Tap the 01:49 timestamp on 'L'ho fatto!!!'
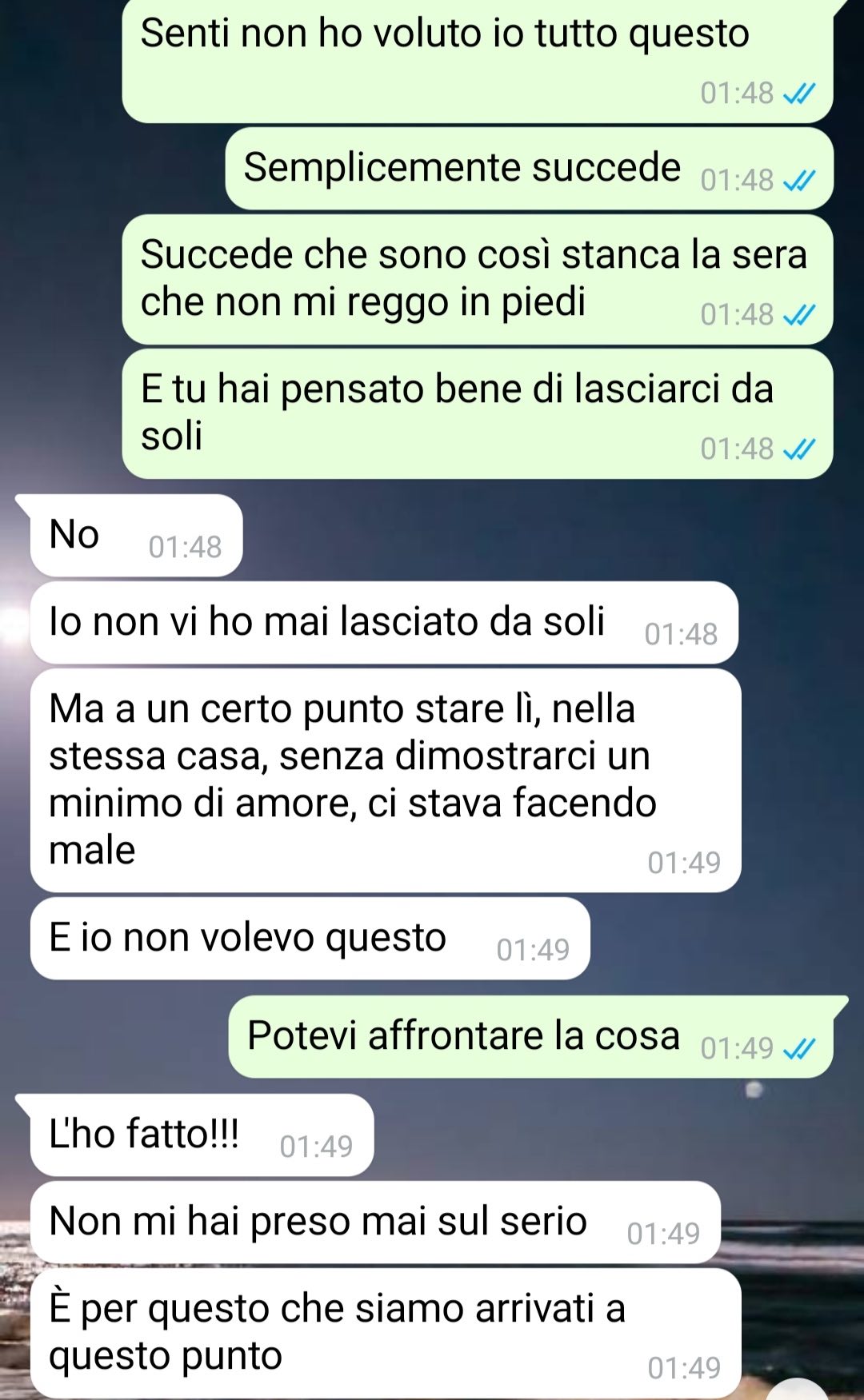 coord(316,1147)
